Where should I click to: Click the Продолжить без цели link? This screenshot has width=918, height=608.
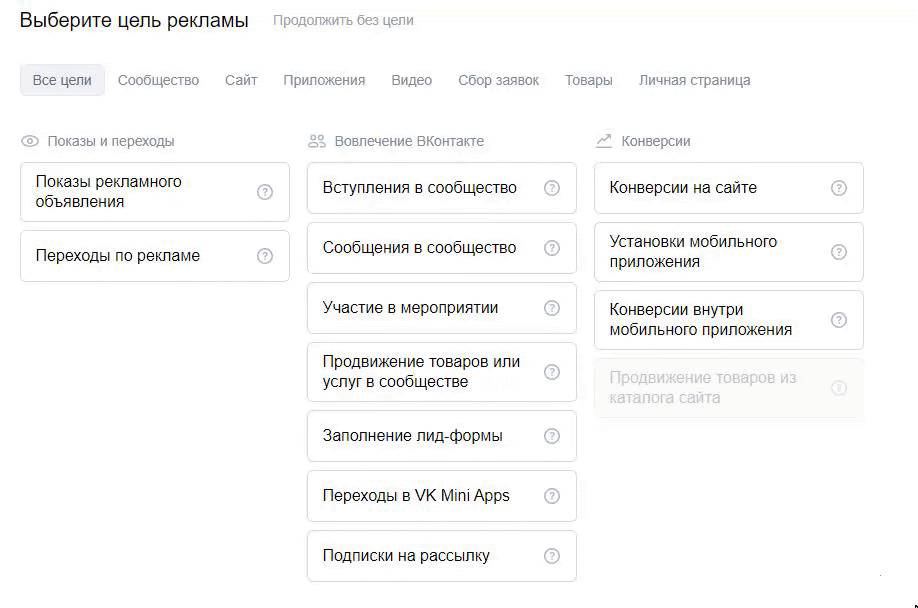tap(343, 20)
